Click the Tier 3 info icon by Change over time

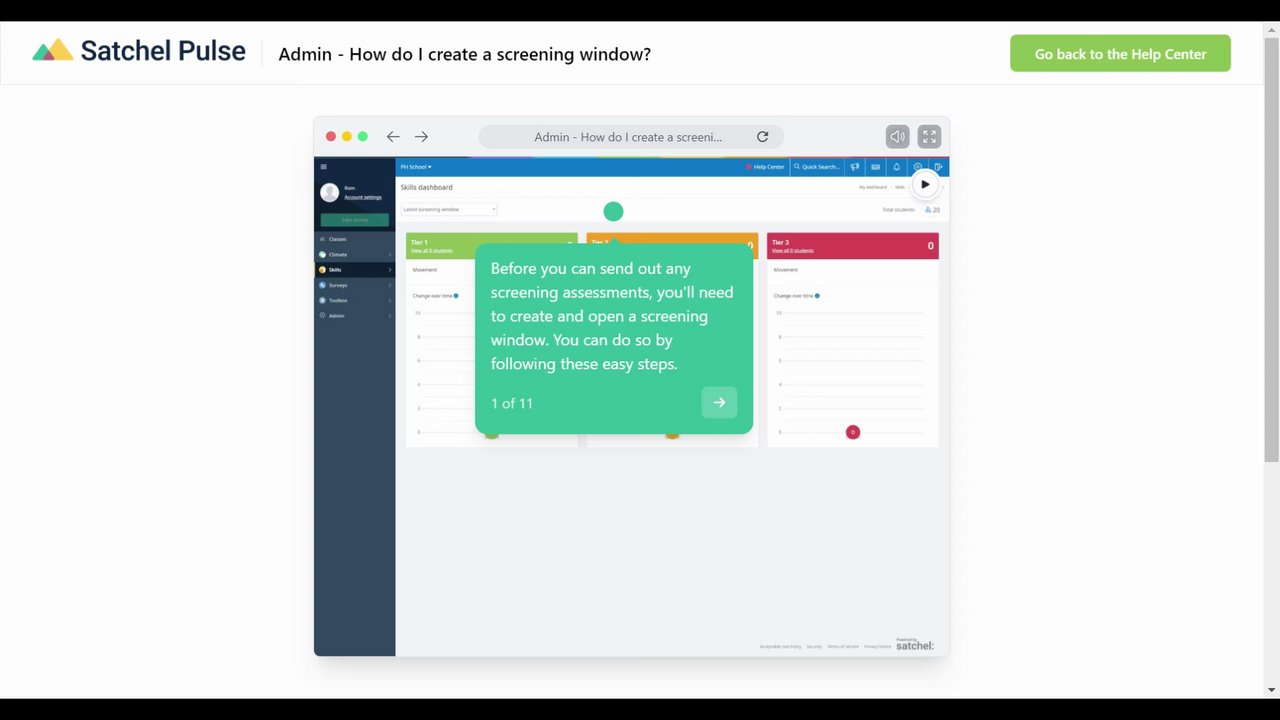817,296
